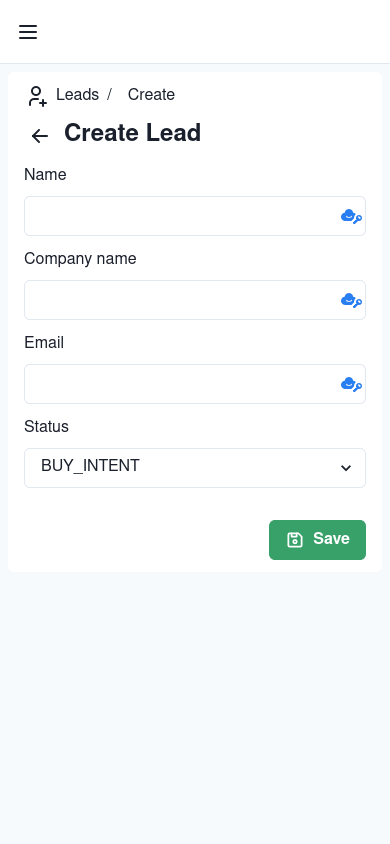This screenshot has width=390, height=844.
Task: Open the hamburger navigation menu
Action: tap(28, 32)
